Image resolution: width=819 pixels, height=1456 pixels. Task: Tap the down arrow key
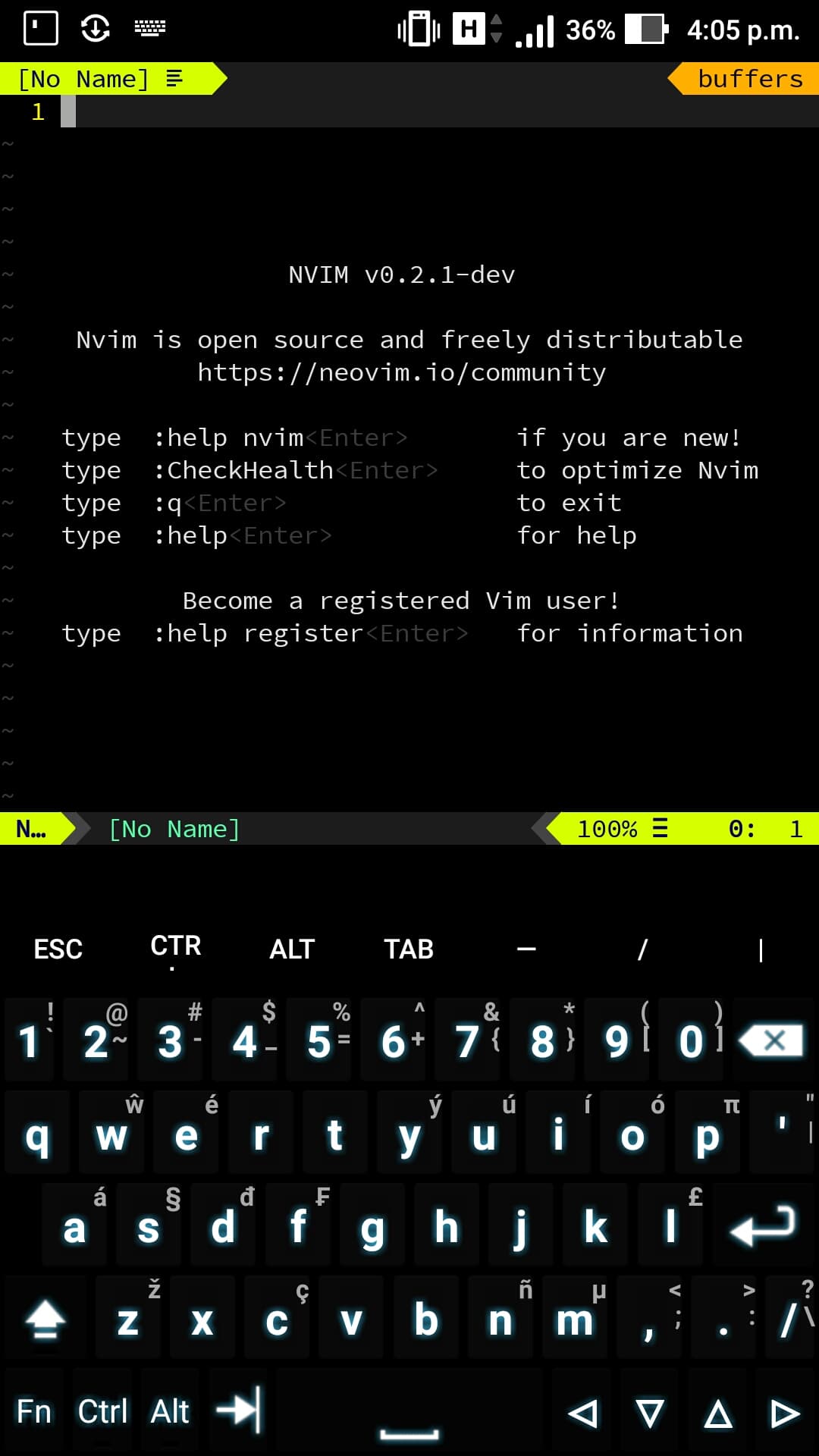pos(650,1414)
